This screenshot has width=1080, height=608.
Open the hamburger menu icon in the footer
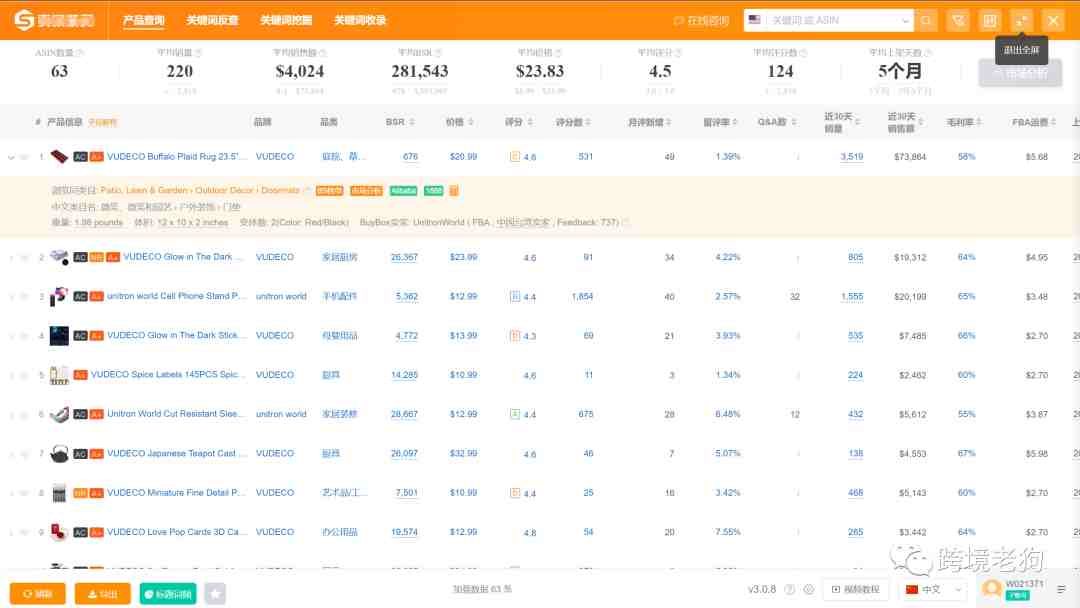click(x=1061, y=589)
